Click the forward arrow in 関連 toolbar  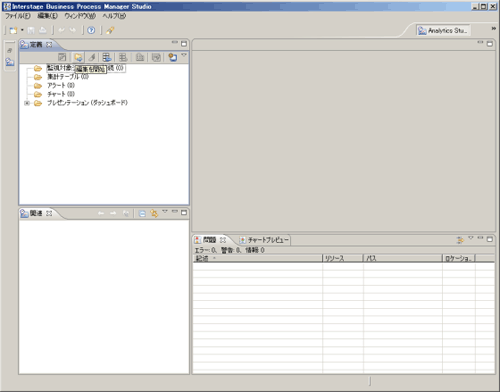[113, 213]
